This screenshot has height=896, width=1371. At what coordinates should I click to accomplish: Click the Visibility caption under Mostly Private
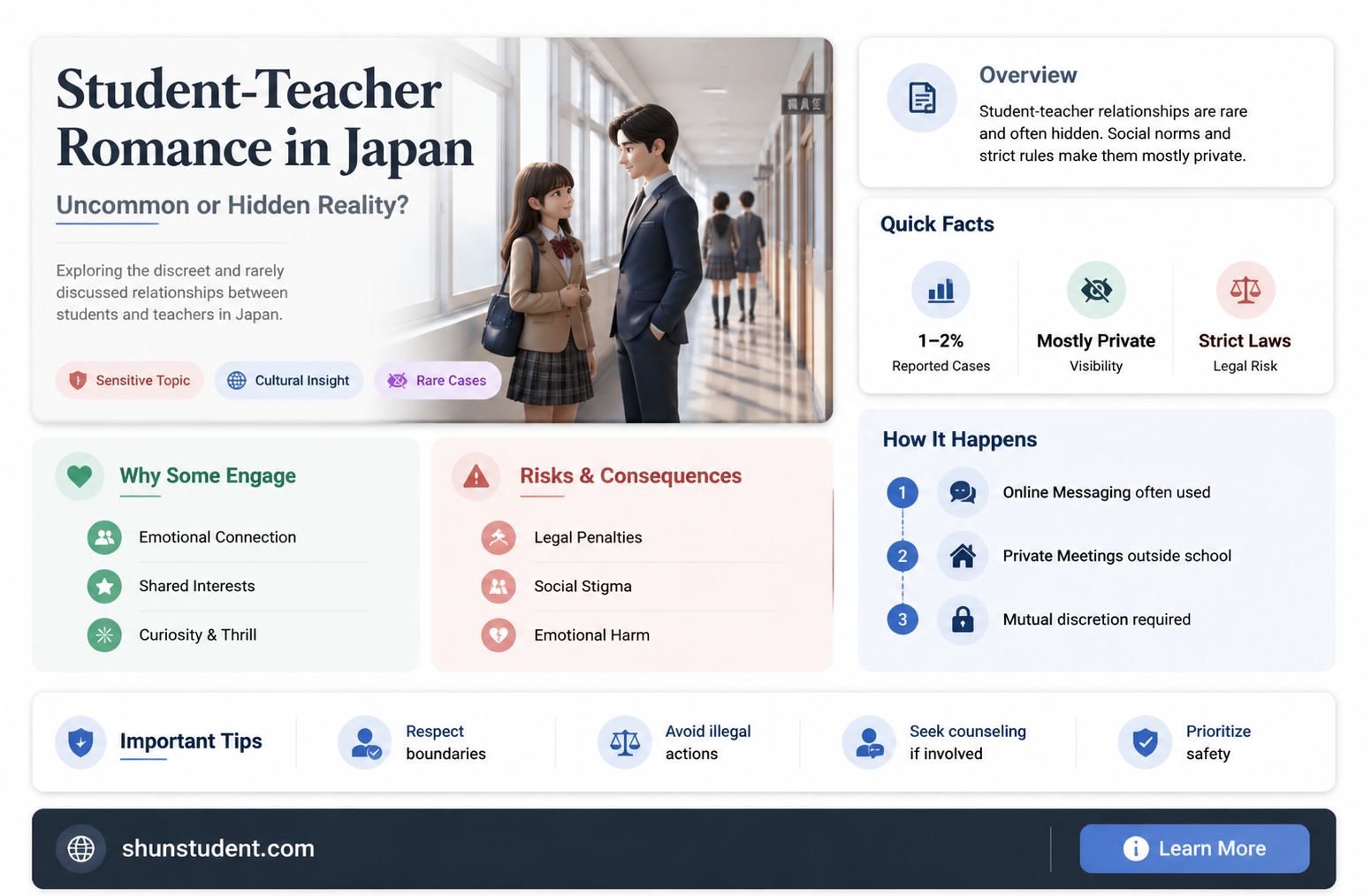(1096, 366)
